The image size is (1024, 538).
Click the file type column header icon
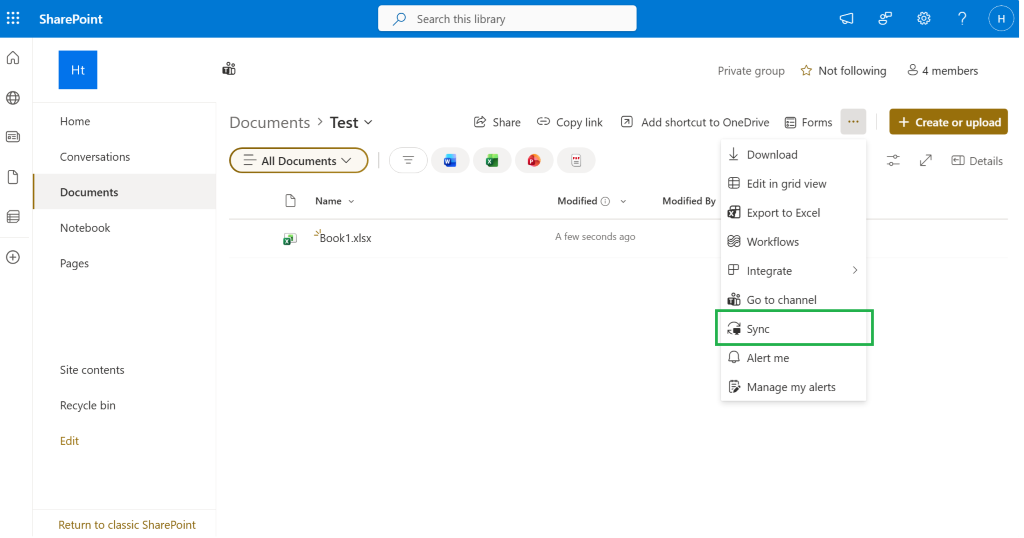(291, 201)
